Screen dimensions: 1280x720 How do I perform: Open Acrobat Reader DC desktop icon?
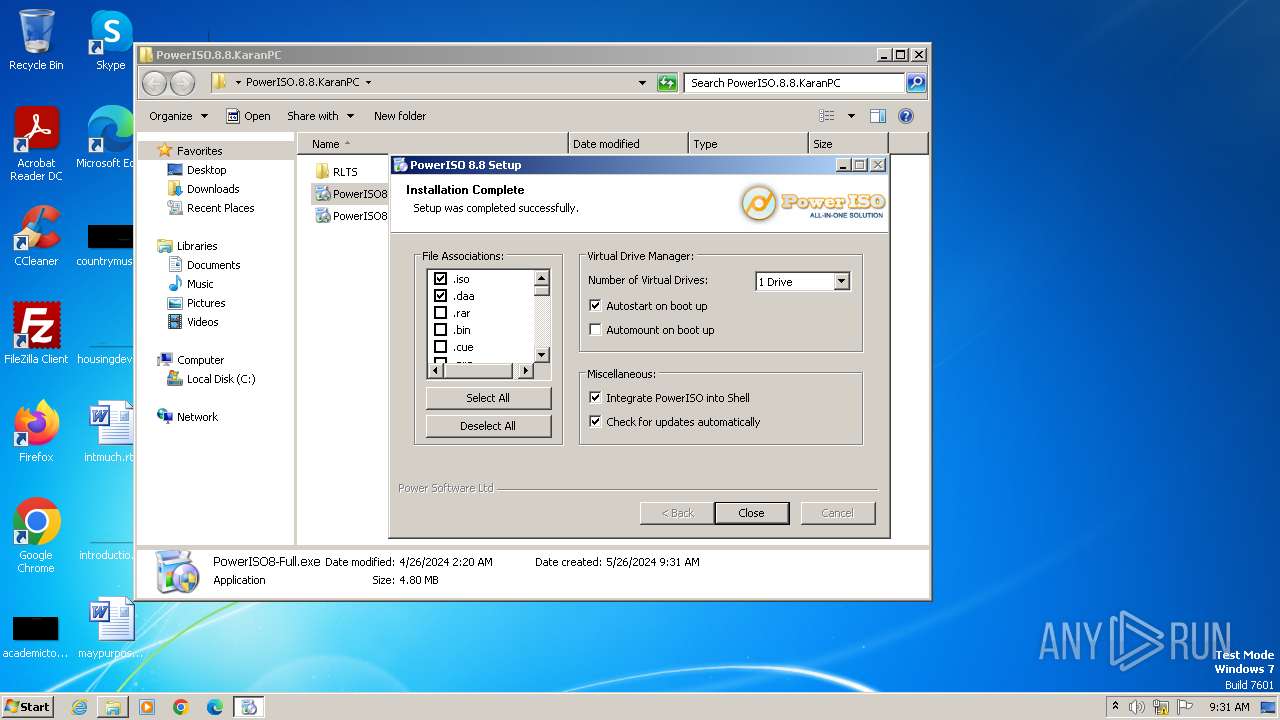pos(36,144)
